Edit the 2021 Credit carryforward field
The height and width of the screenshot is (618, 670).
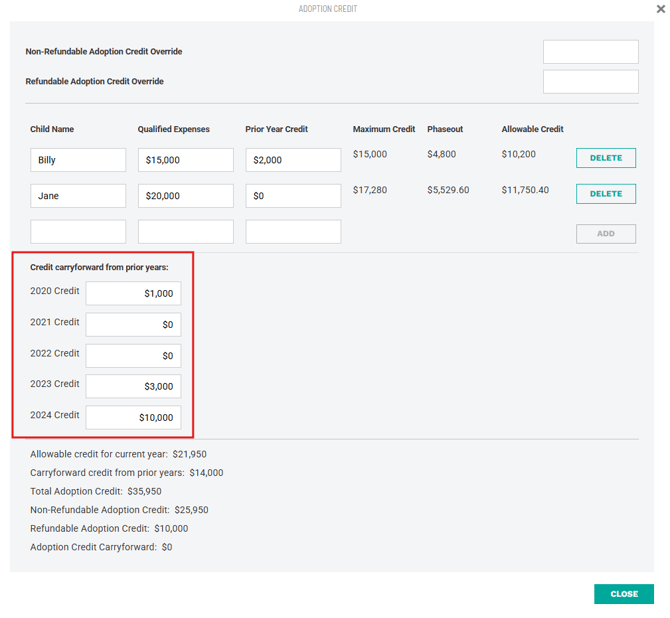133,324
